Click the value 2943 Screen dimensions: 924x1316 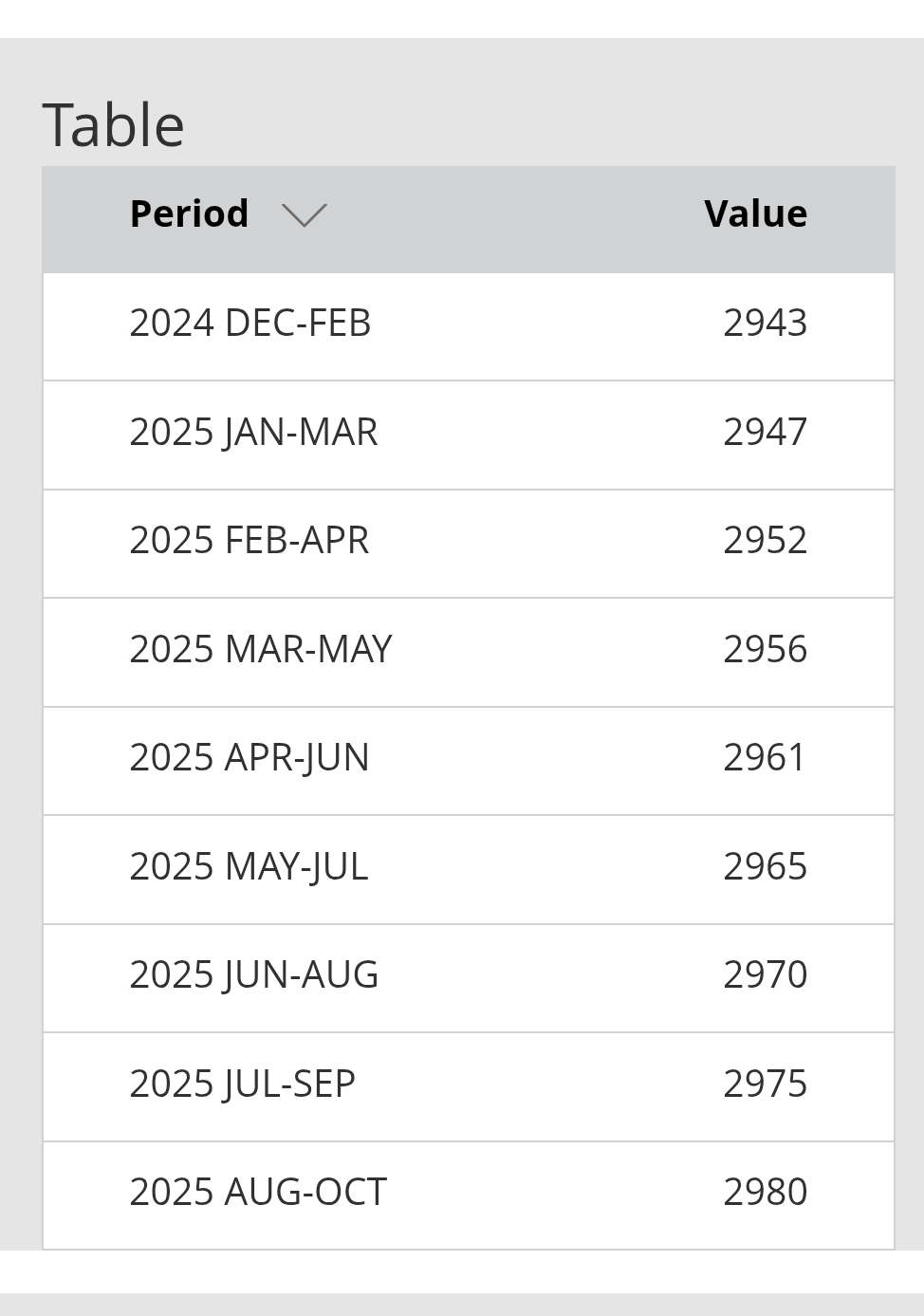click(x=765, y=324)
